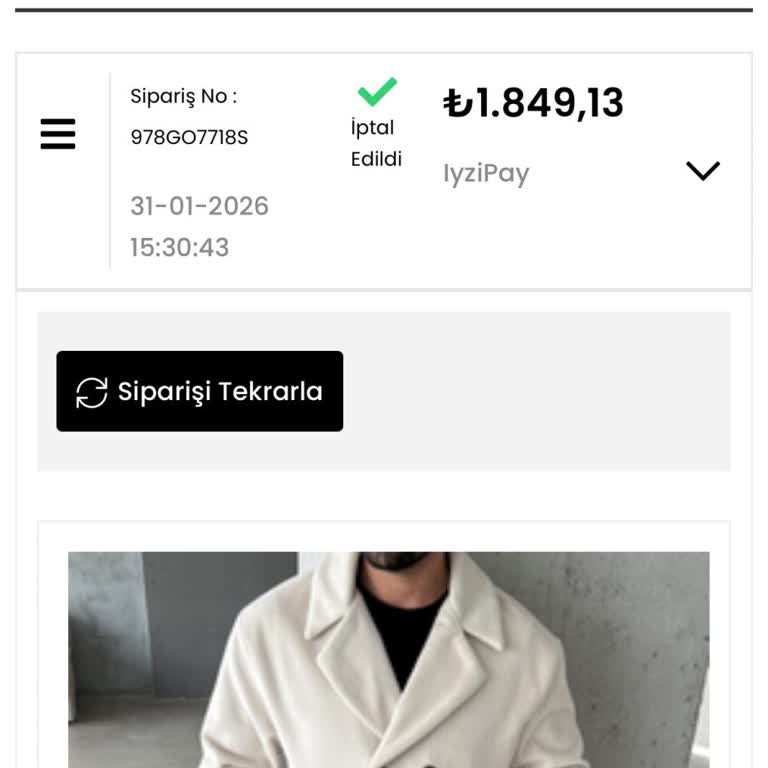This screenshot has height=768, width=768.
Task: Click the circular arrows repeat icon
Action: tap(91, 392)
